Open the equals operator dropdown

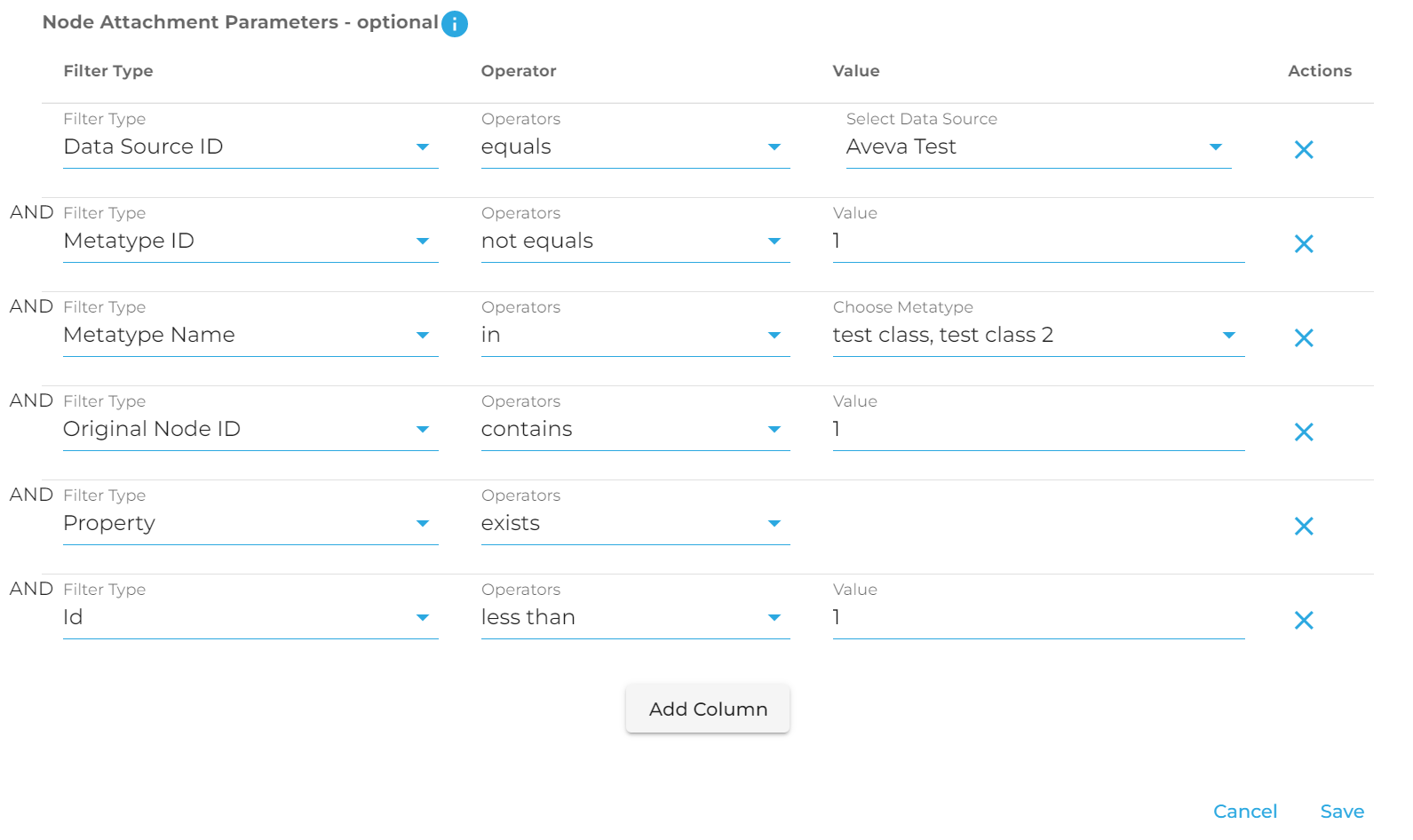(x=635, y=147)
